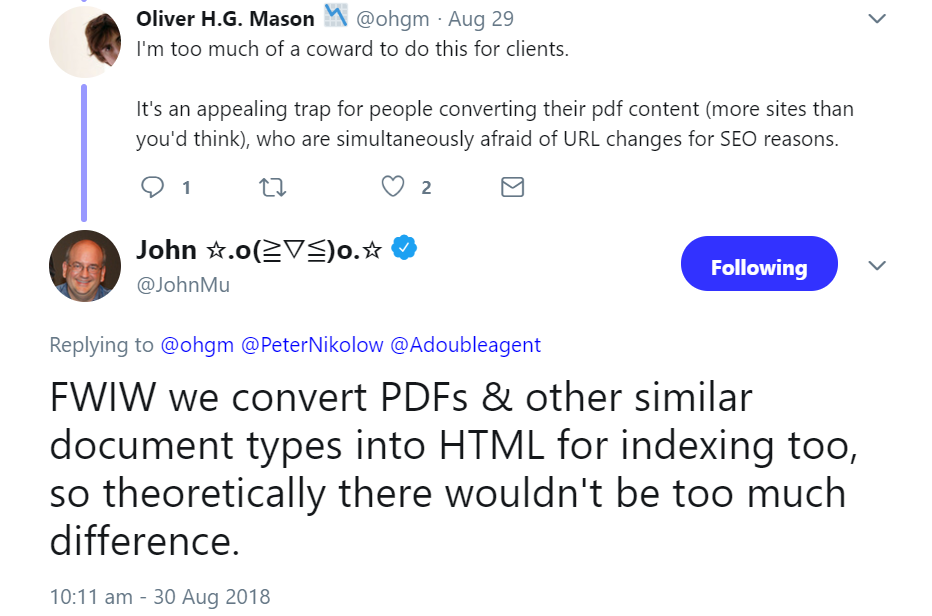Click the emblem icon next to Oliver's name
932x616 pixels.
pyautogui.click(x=334, y=17)
